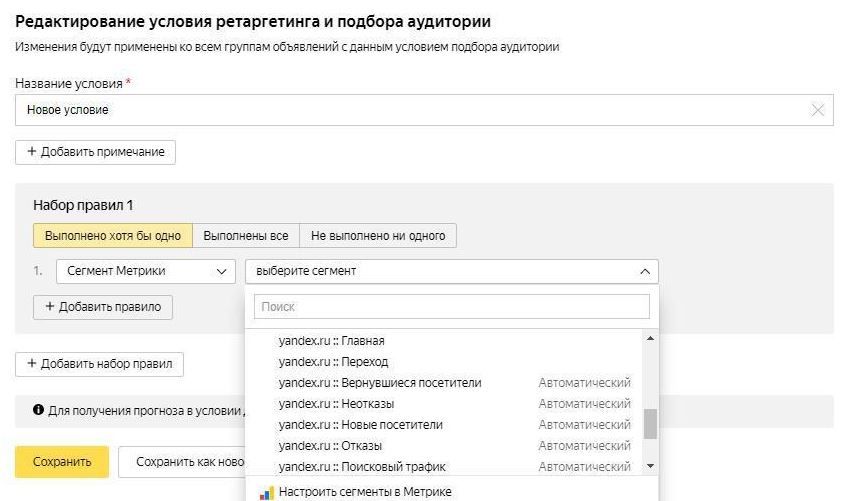Click the segment list scrollbar thumb
The image size is (858, 501).
(x=650, y=424)
